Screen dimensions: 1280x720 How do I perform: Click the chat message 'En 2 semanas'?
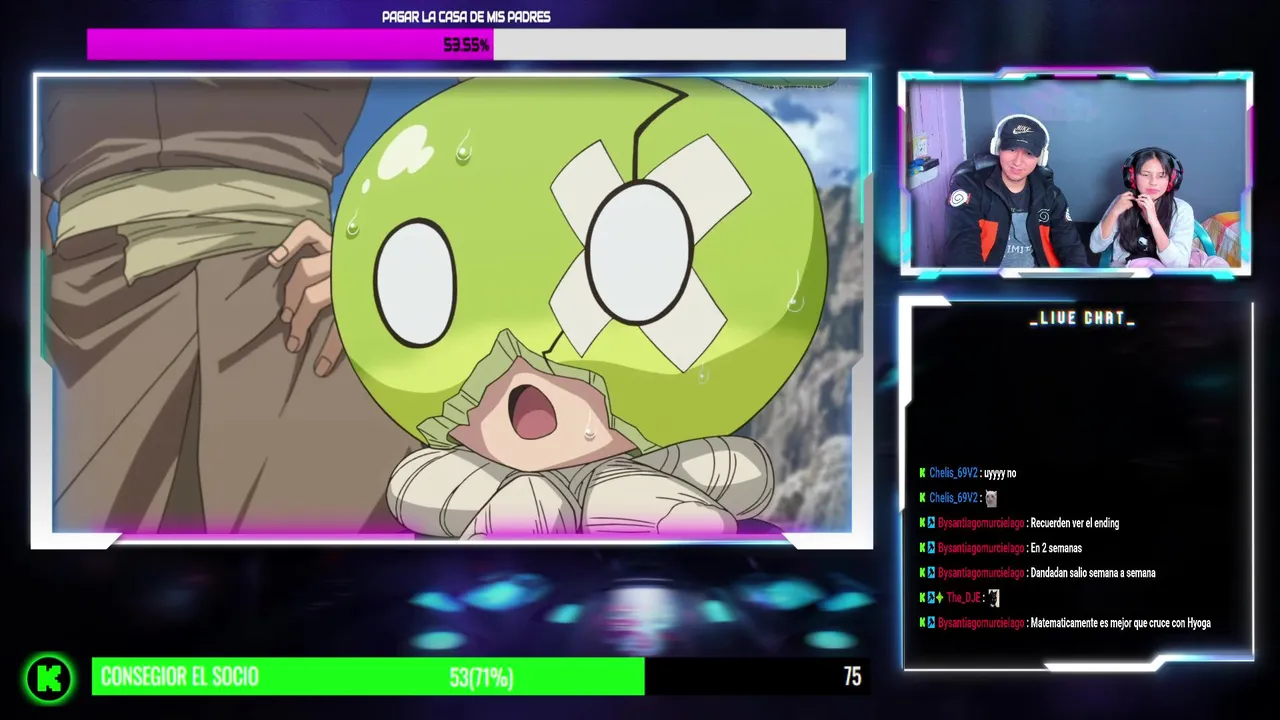coord(1056,548)
